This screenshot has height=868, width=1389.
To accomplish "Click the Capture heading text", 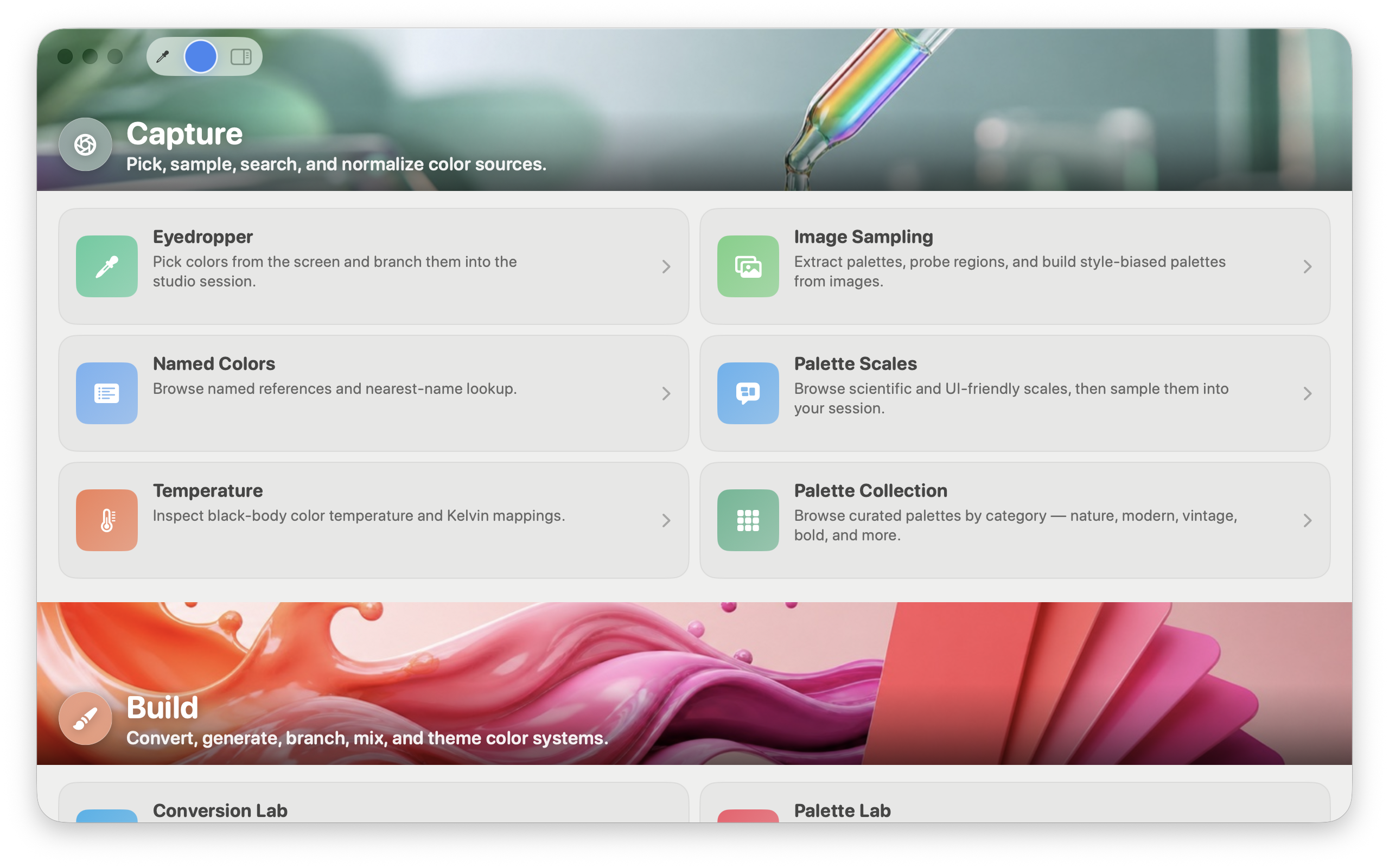I will pos(184,135).
